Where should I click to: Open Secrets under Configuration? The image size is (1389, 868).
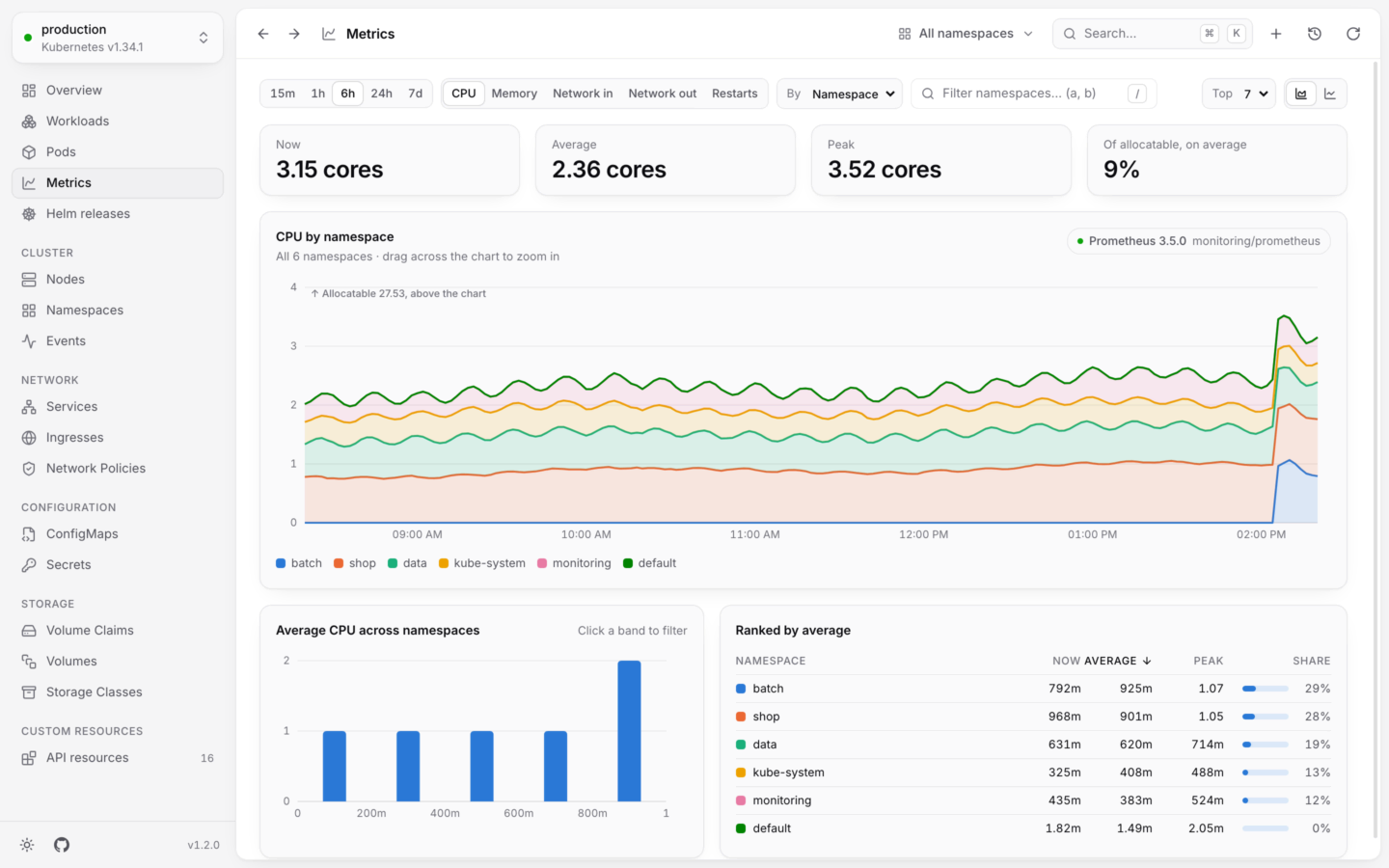pyautogui.click(x=118, y=565)
